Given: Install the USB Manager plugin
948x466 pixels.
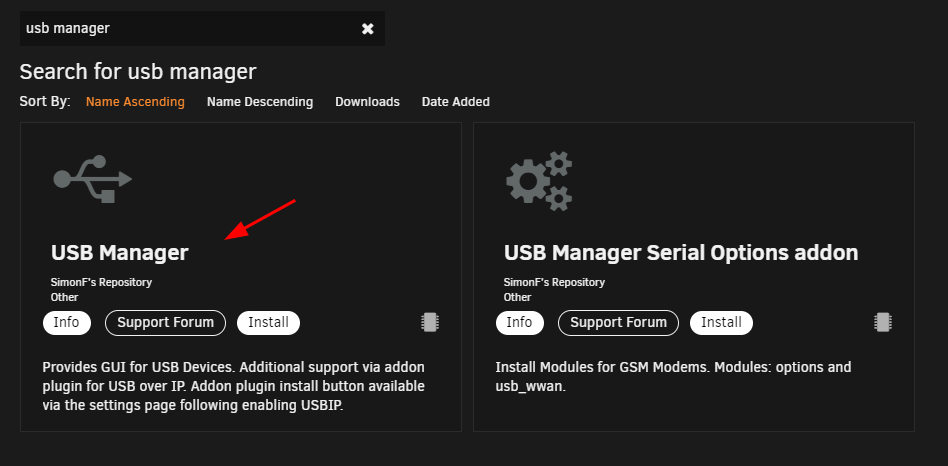Looking at the screenshot, I should tap(268, 323).
